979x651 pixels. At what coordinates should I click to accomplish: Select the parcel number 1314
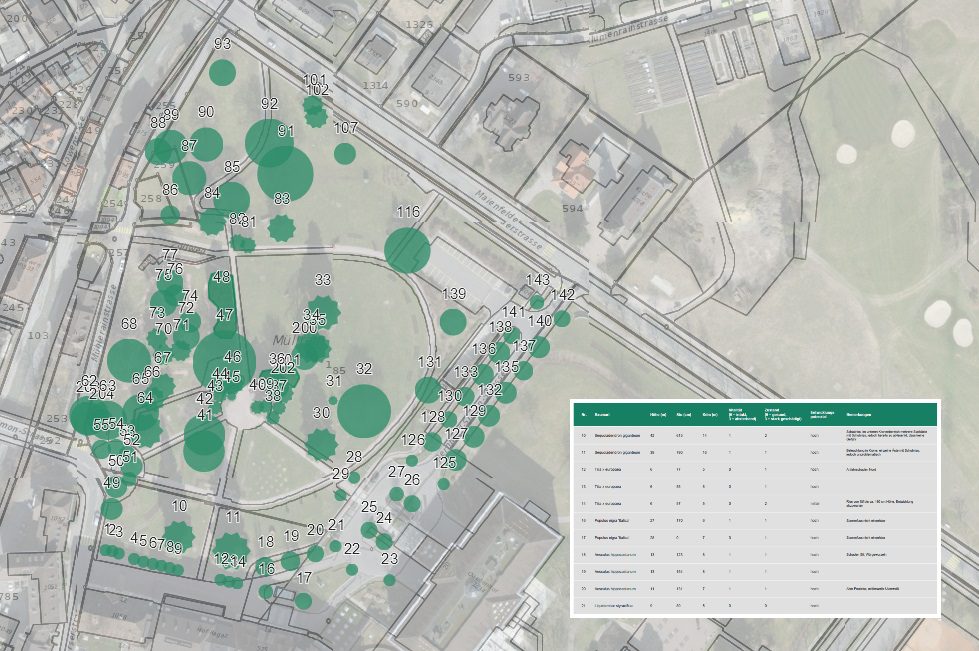(375, 86)
